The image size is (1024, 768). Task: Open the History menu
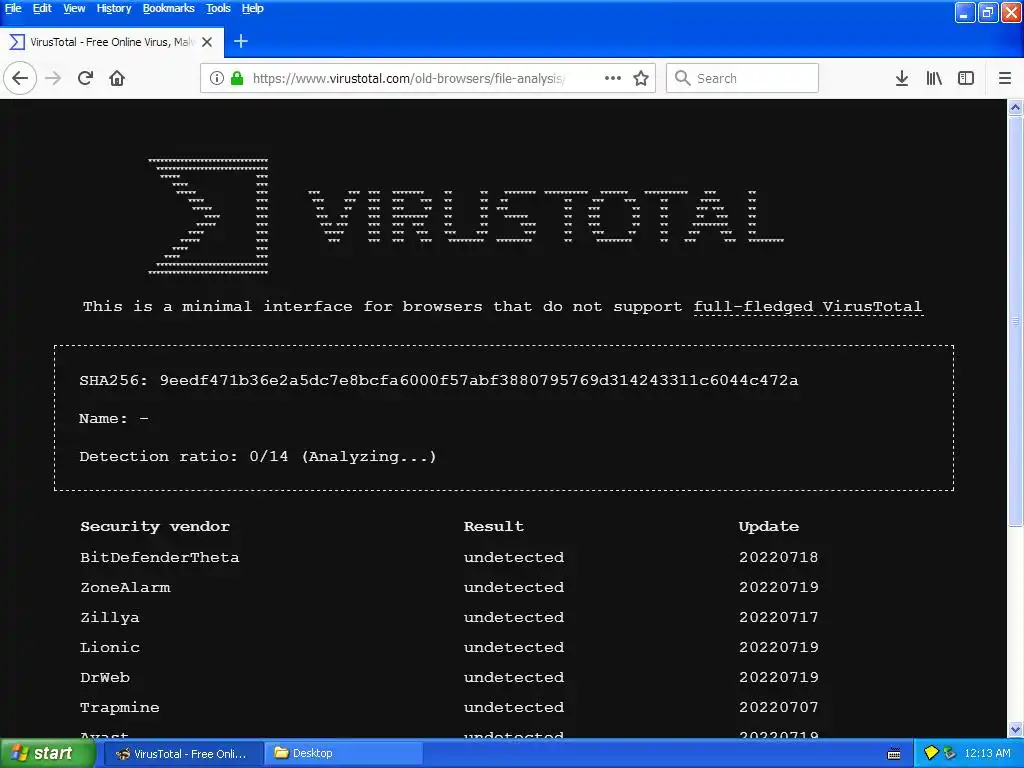(114, 8)
